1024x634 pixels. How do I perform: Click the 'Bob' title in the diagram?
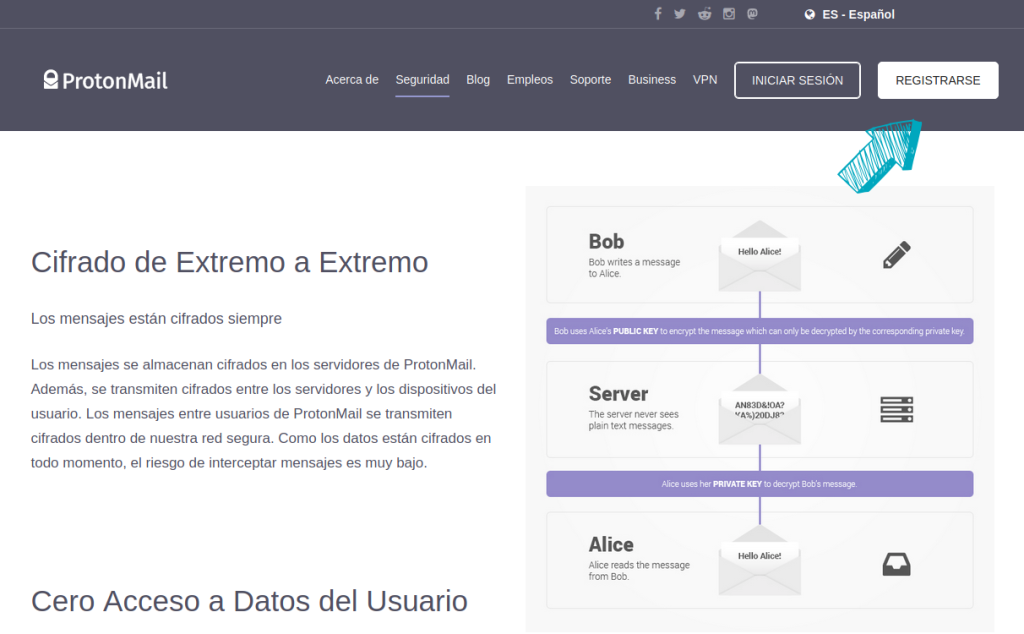click(x=606, y=242)
